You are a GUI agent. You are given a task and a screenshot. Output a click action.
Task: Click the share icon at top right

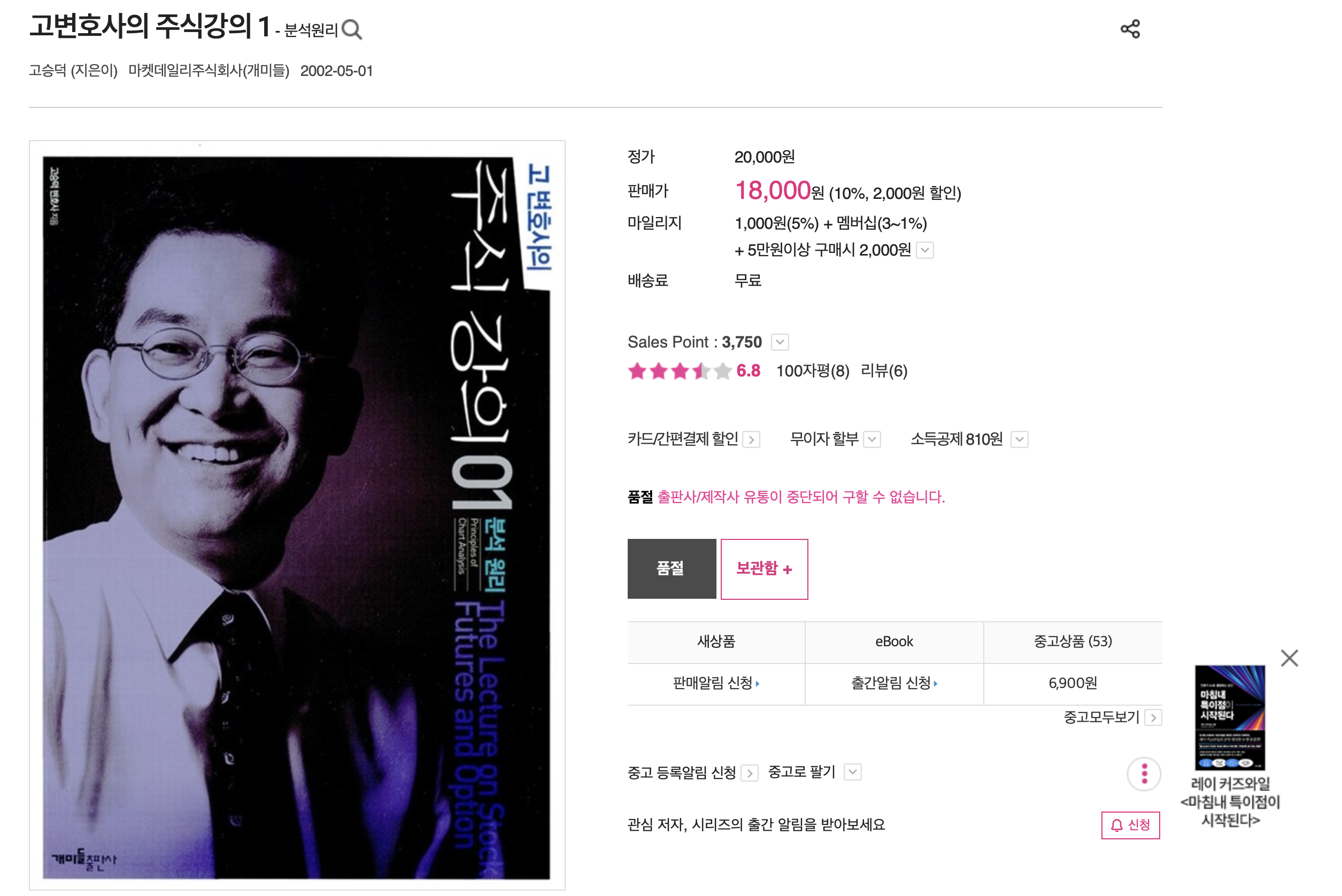[1130, 28]
